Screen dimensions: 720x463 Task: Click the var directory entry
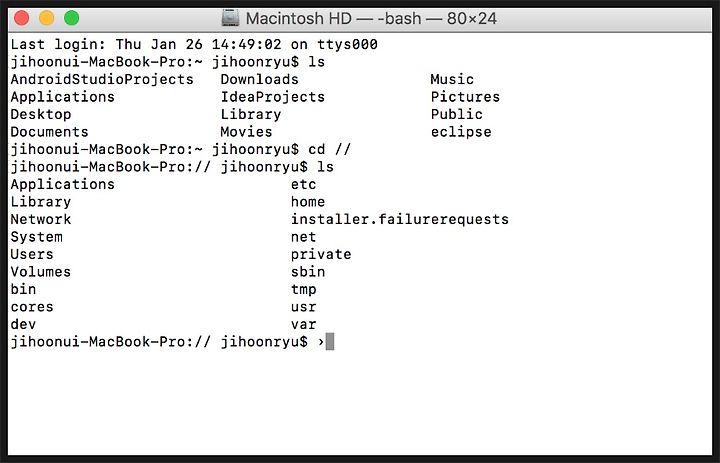(x=304, y=325)
